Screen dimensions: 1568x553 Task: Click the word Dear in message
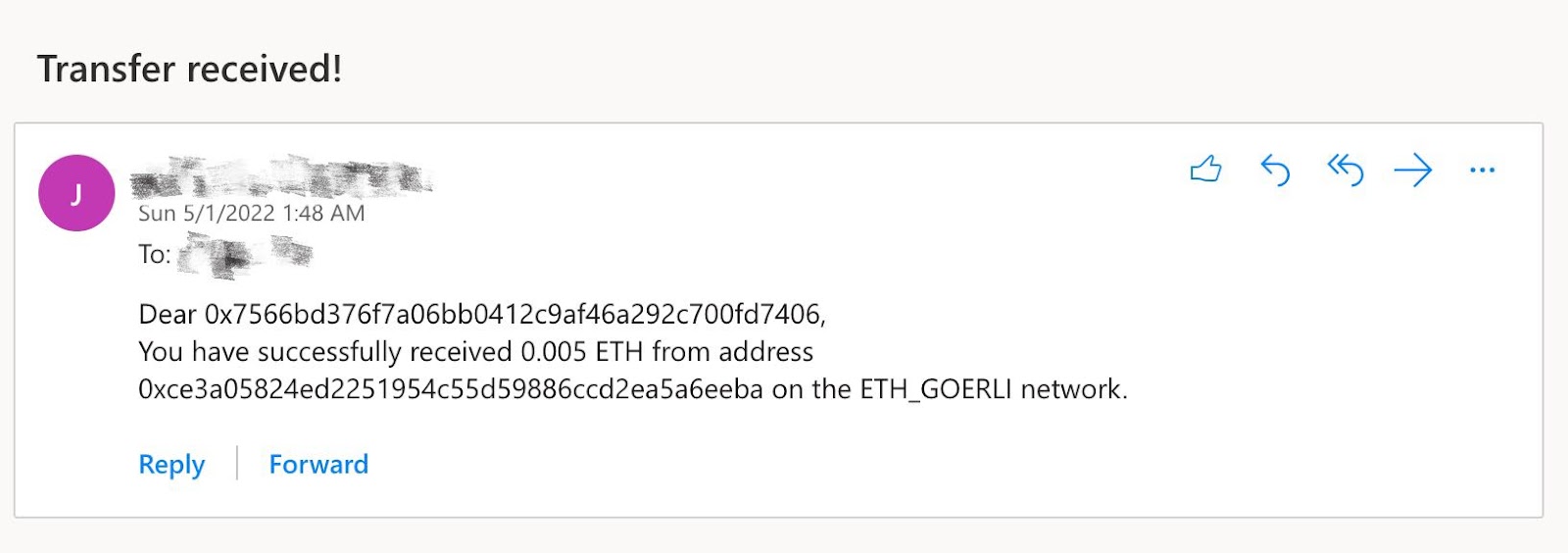[x=168, y=314]
